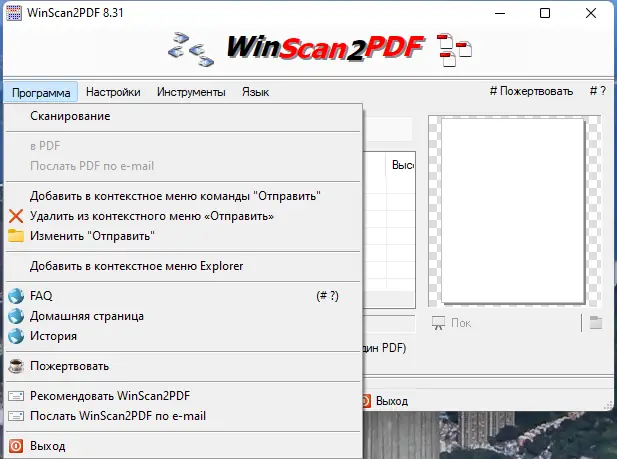Viewport: 617px width, 459px height.
Task: Choose Добавить в контекстное меню Explorer
Action: 183,266
